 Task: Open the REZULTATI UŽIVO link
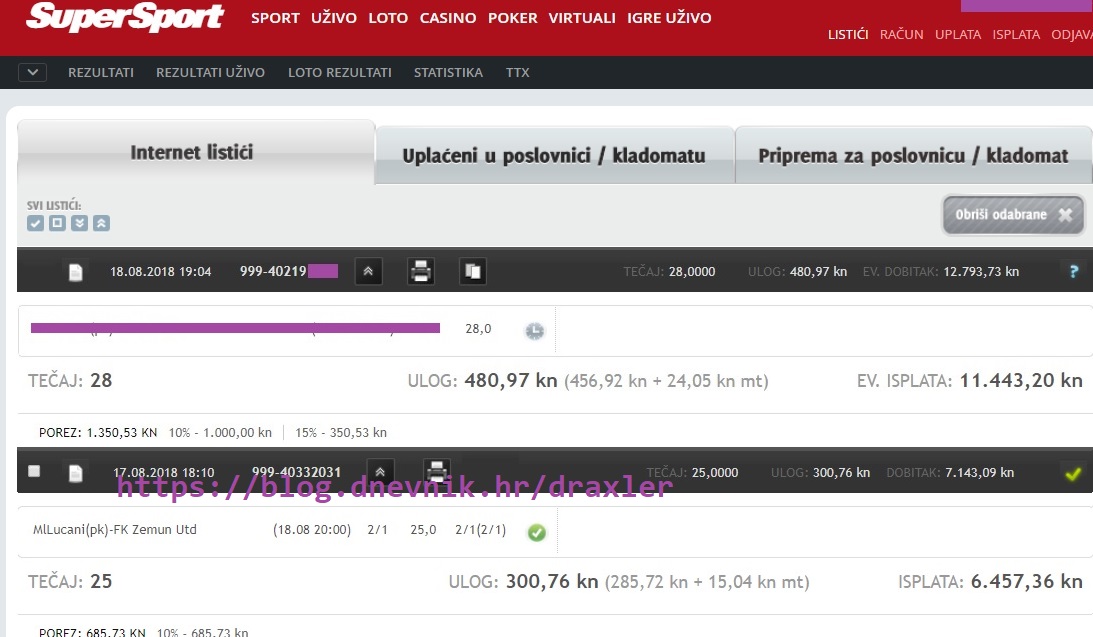click(210, 72)
